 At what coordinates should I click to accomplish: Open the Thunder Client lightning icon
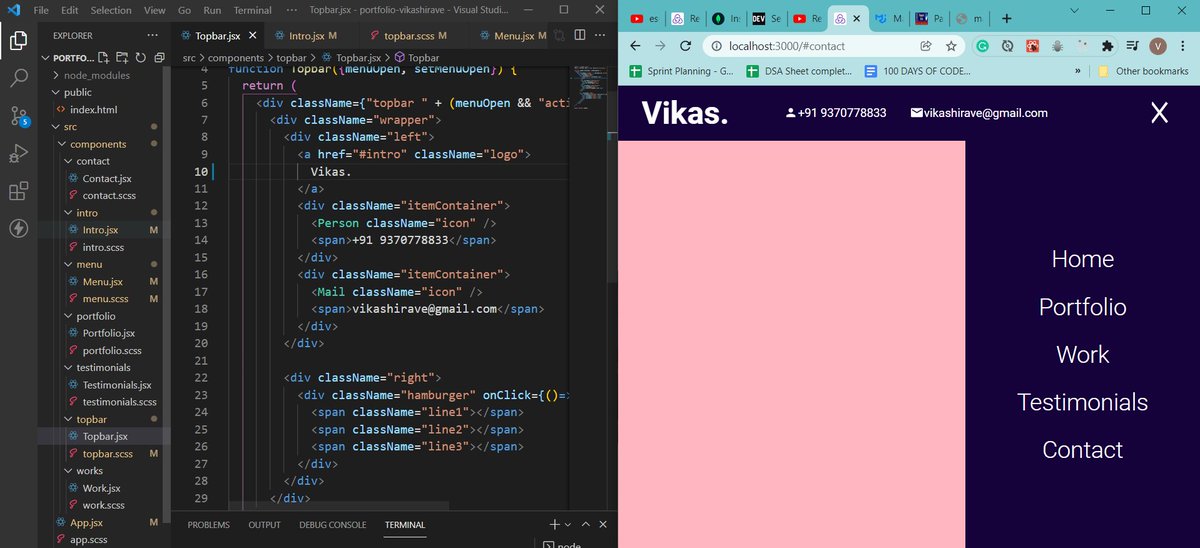(18, 228)
